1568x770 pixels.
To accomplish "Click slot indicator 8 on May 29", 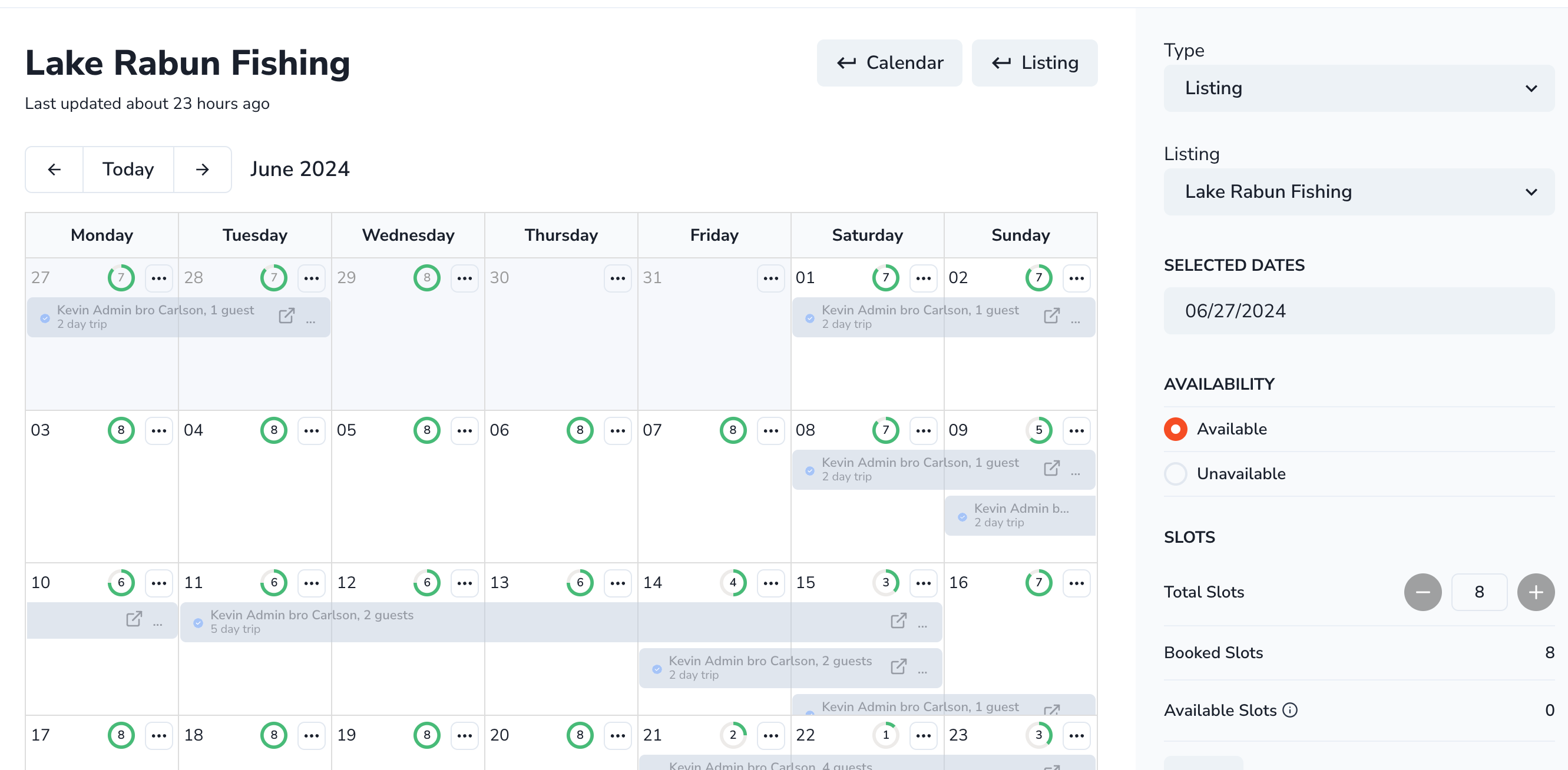I will pyautogui.click(x=426, y=278).
